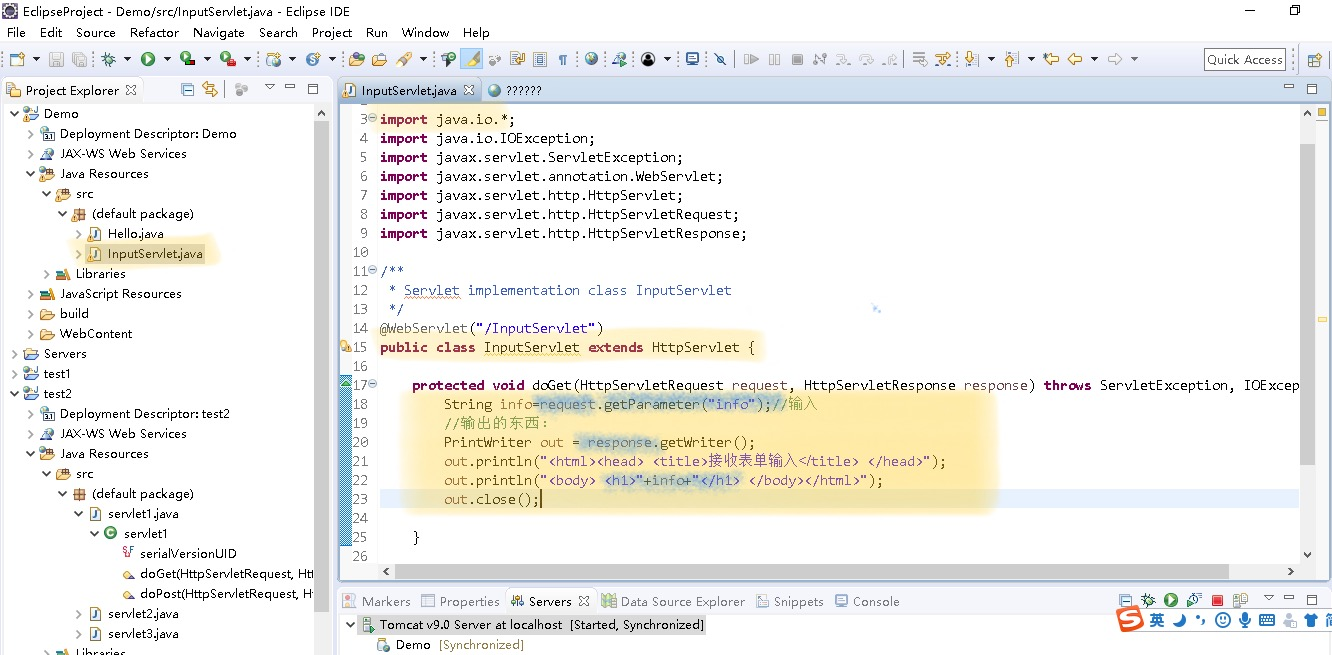Toggle Word Wrap toolbar button
The image size is (1332, 655).
[517, 59]
